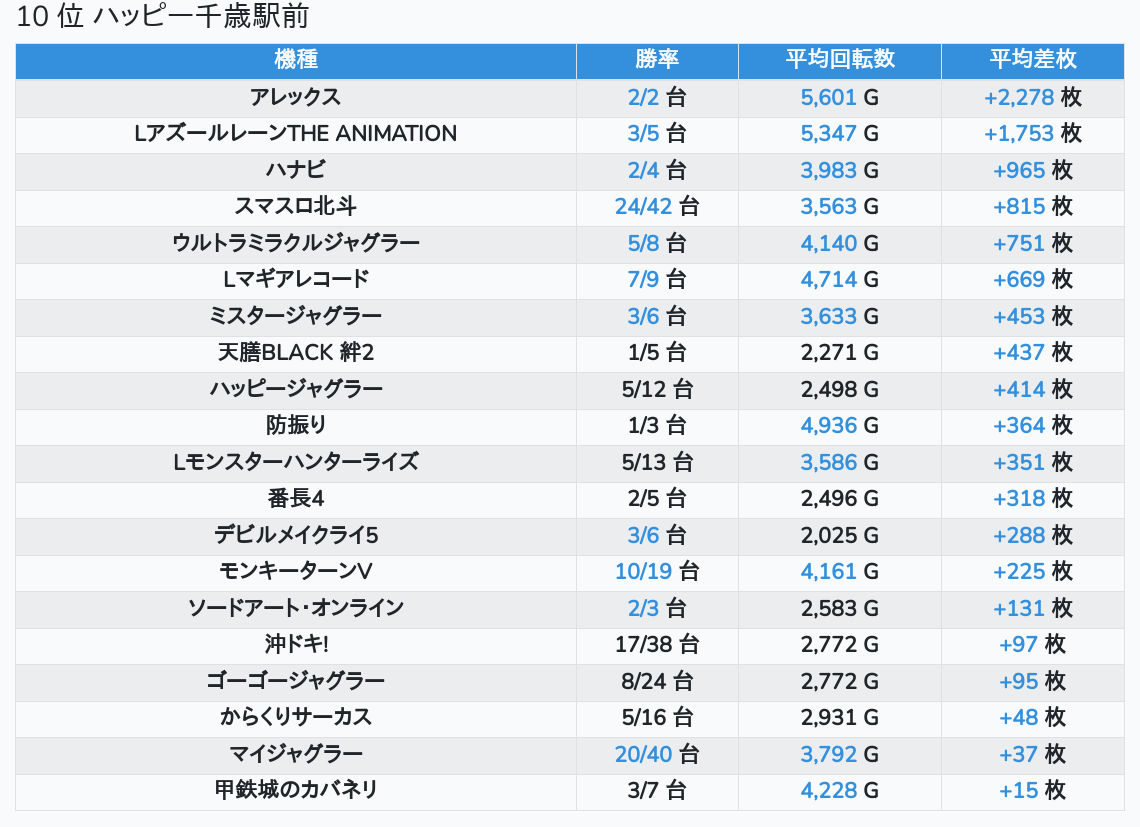Click the '天膳BLACK 絆2' machine cell
This screenshot has height=827, width=1140.
[296, 353]
